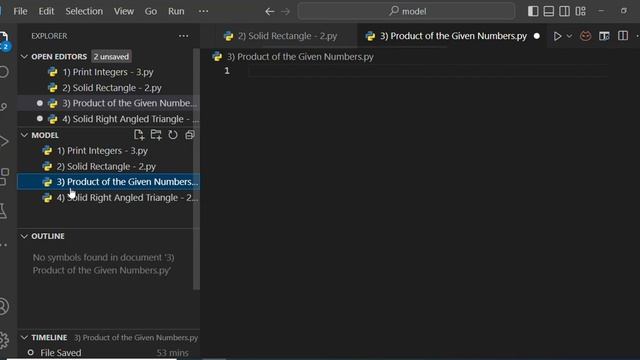Refresh the MODEL explorer
The width and height of the screenshot is (640, 360).
[x=173, y=135]
